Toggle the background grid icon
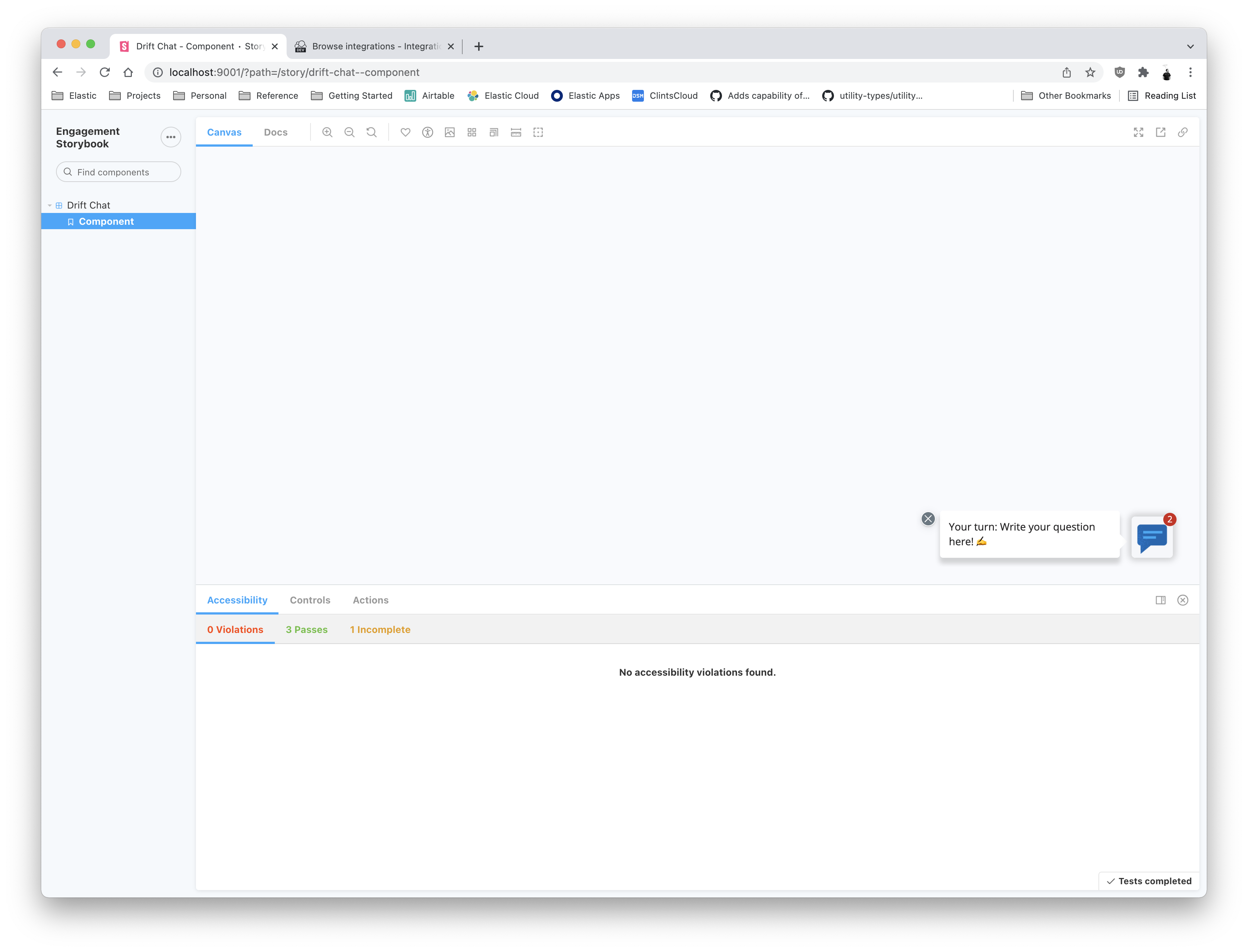The height and width of the screenshot is (952, 1248). click(472, 132)
